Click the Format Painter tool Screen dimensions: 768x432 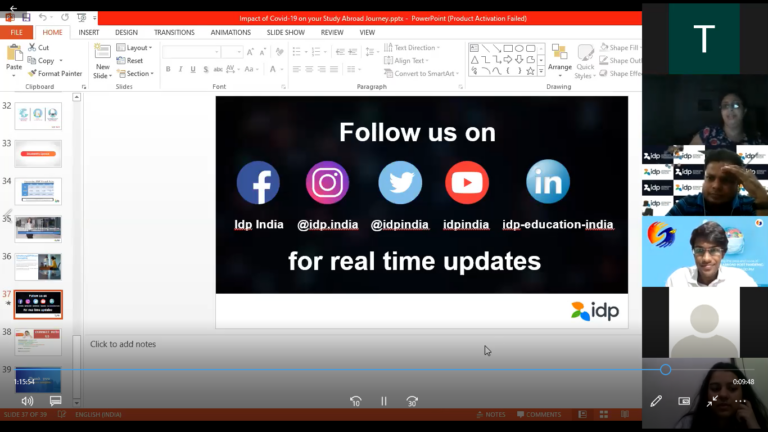[x=57, y=73]
